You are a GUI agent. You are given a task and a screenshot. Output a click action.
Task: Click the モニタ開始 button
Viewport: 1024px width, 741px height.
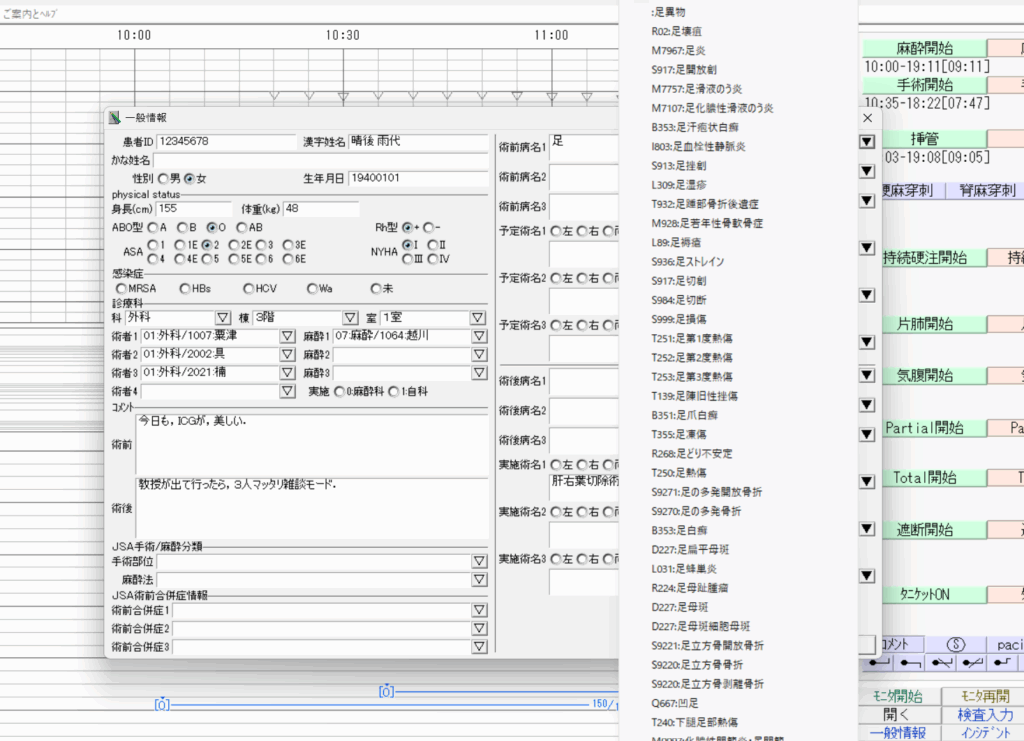coord(898,696)
